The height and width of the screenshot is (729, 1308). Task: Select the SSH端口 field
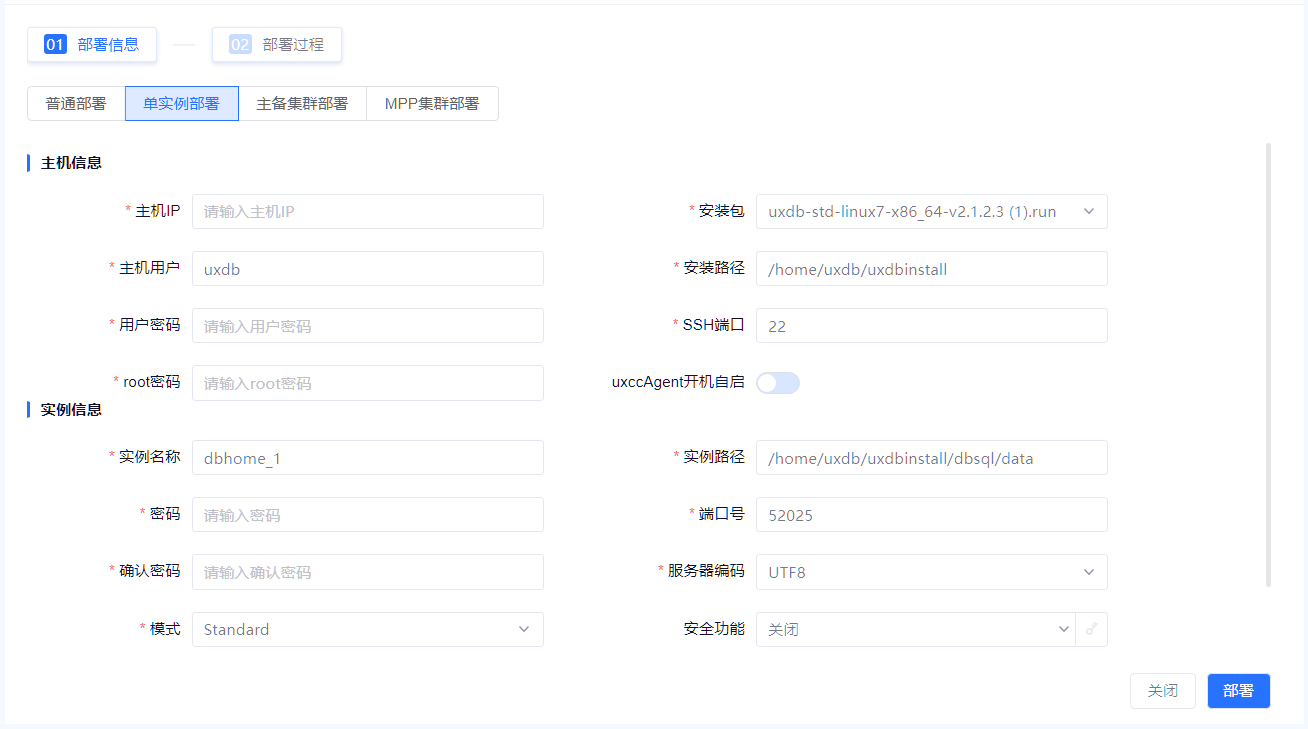click(x=931, y=326)
